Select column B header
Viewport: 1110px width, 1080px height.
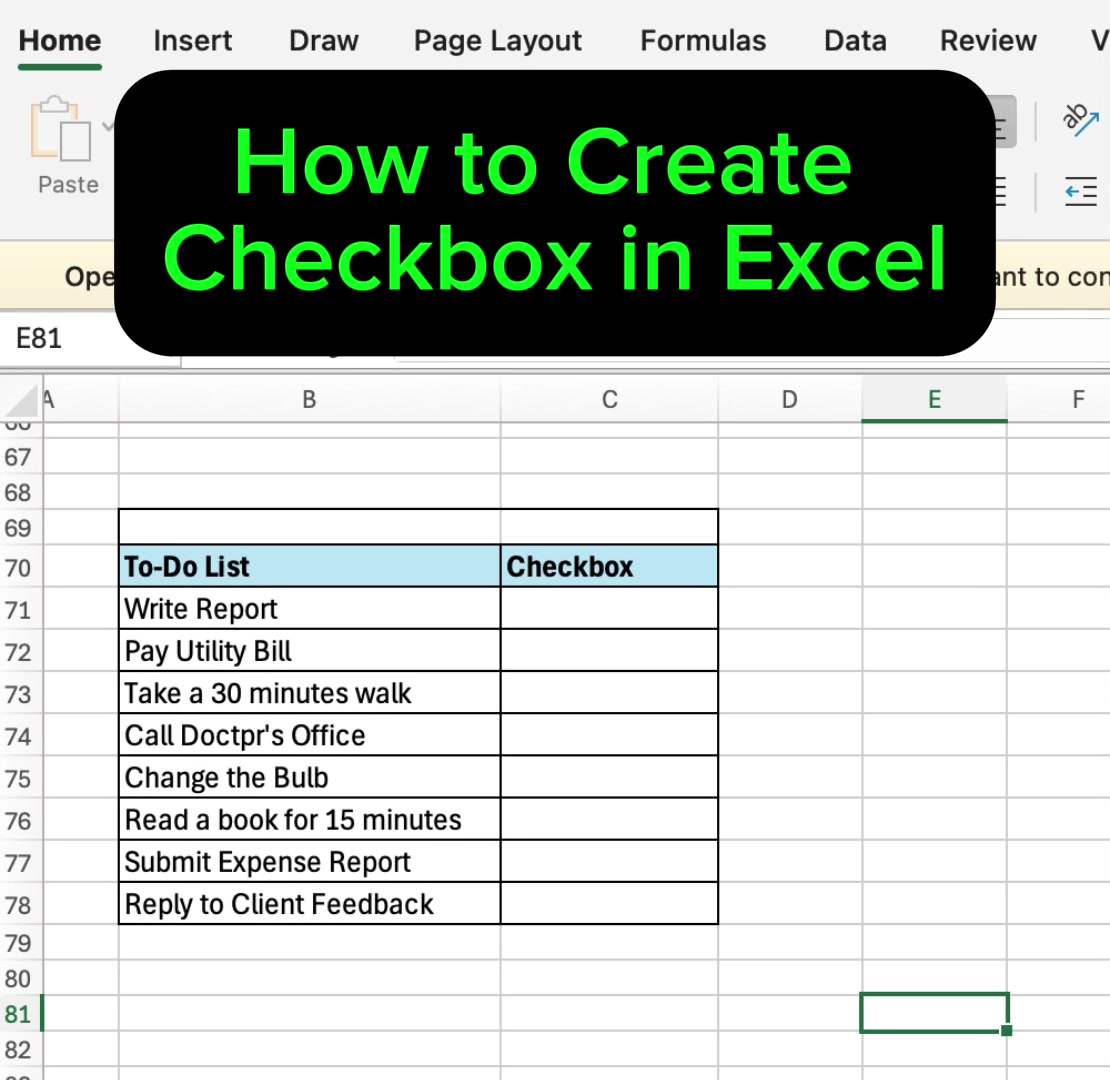(x=309, y=399)
